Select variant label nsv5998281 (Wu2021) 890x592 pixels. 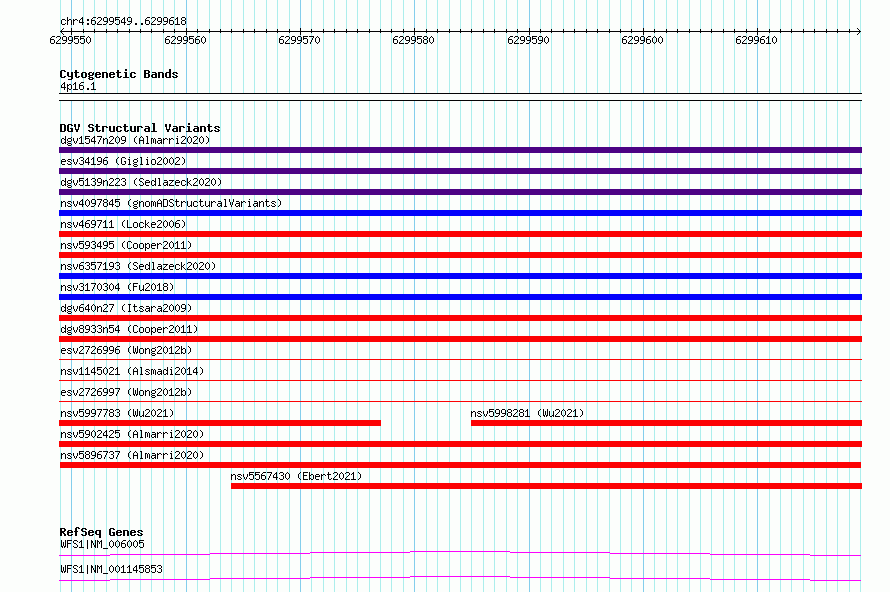point(527,413)
